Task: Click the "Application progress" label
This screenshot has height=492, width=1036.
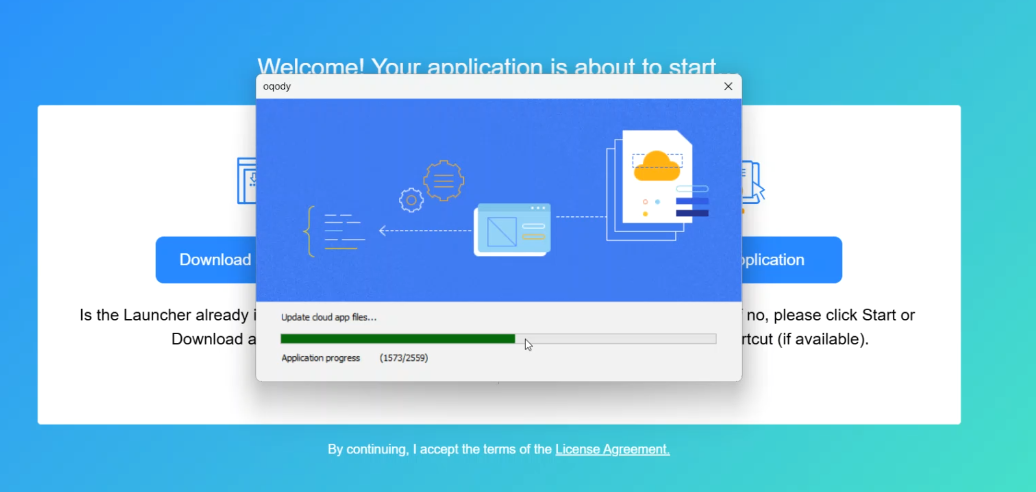Action: tap(320, 358)
